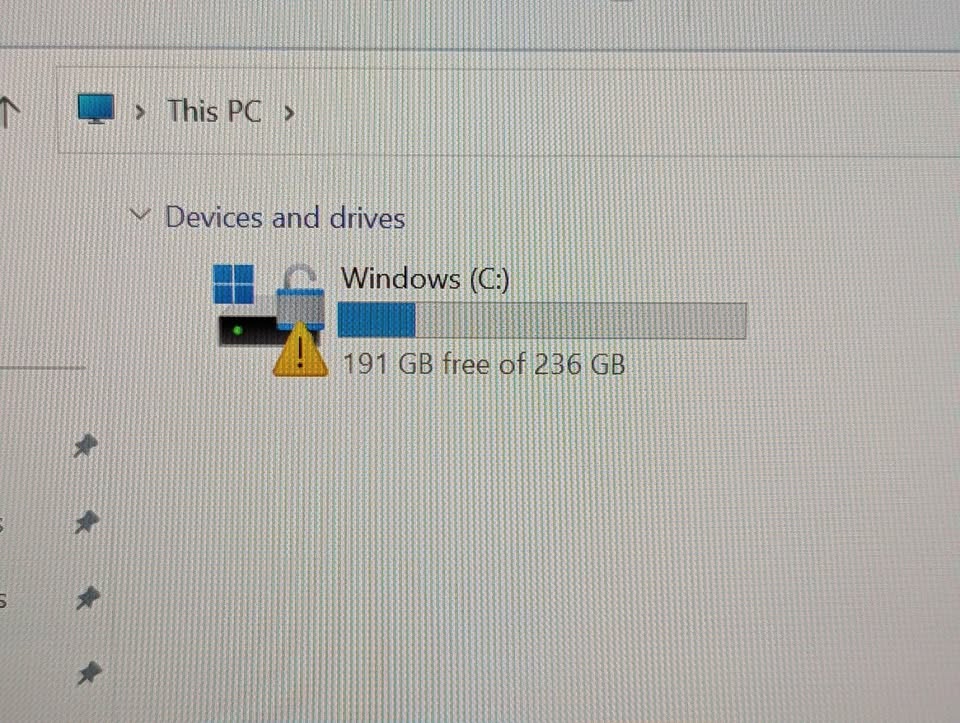This screenshot has height=723, width=960.
Task: Select the Windows (C:) drive label
Action: (x=425, y=279)
